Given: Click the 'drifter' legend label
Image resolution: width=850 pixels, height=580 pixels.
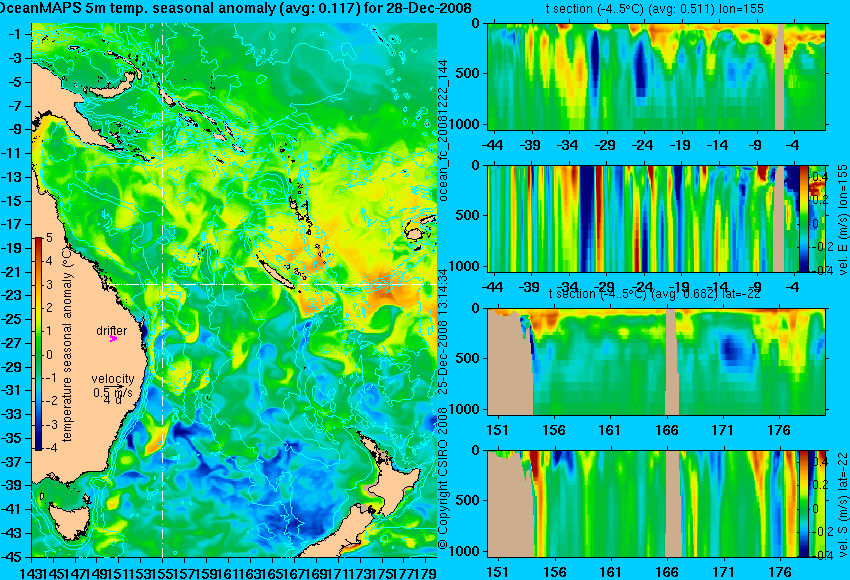Looking at the screenshot, I should (x=112, y=330).
